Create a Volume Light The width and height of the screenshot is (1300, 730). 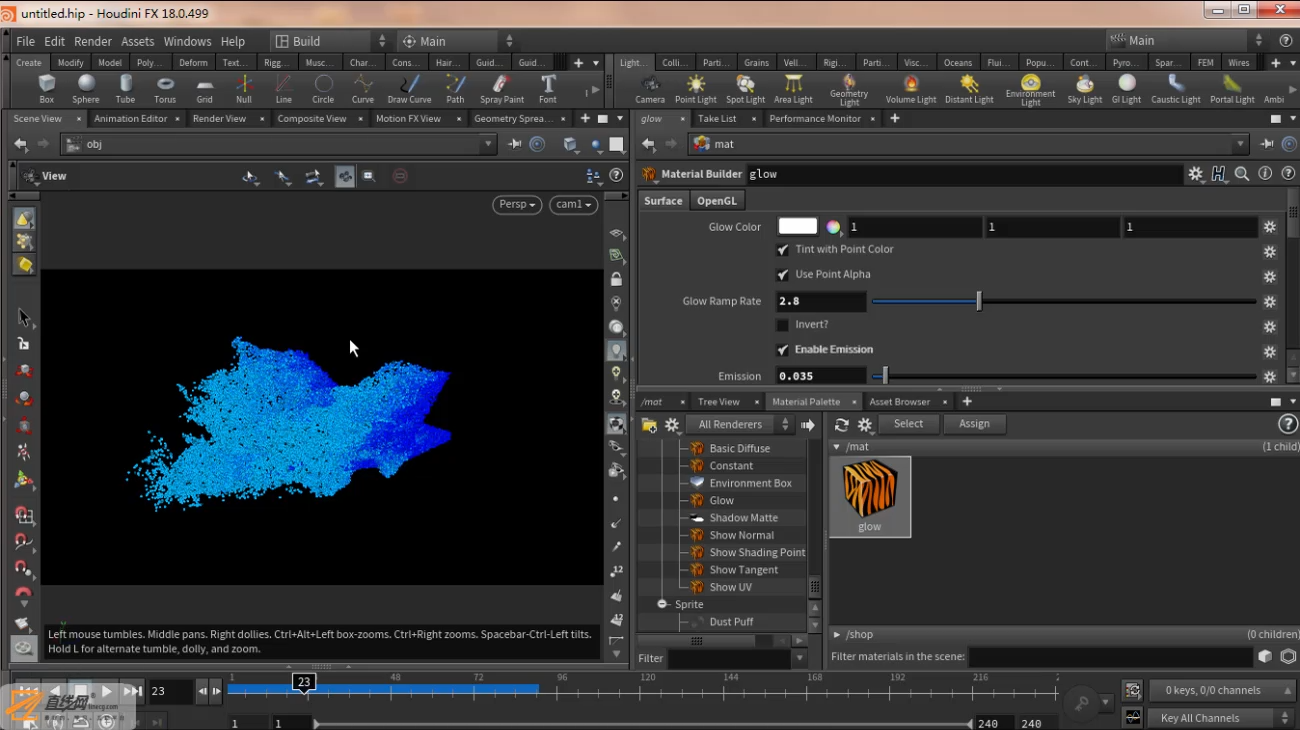click(911, 89)
